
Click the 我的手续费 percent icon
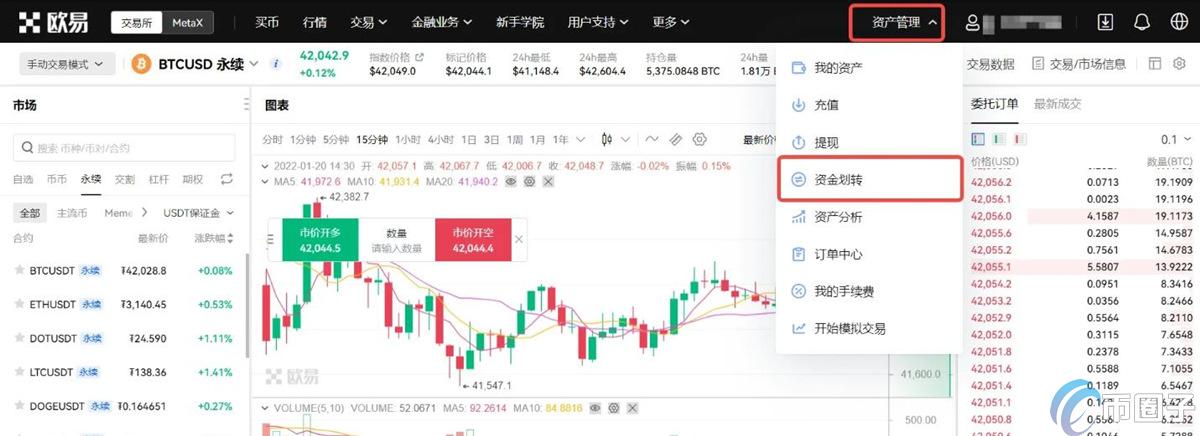pos(798,291)
